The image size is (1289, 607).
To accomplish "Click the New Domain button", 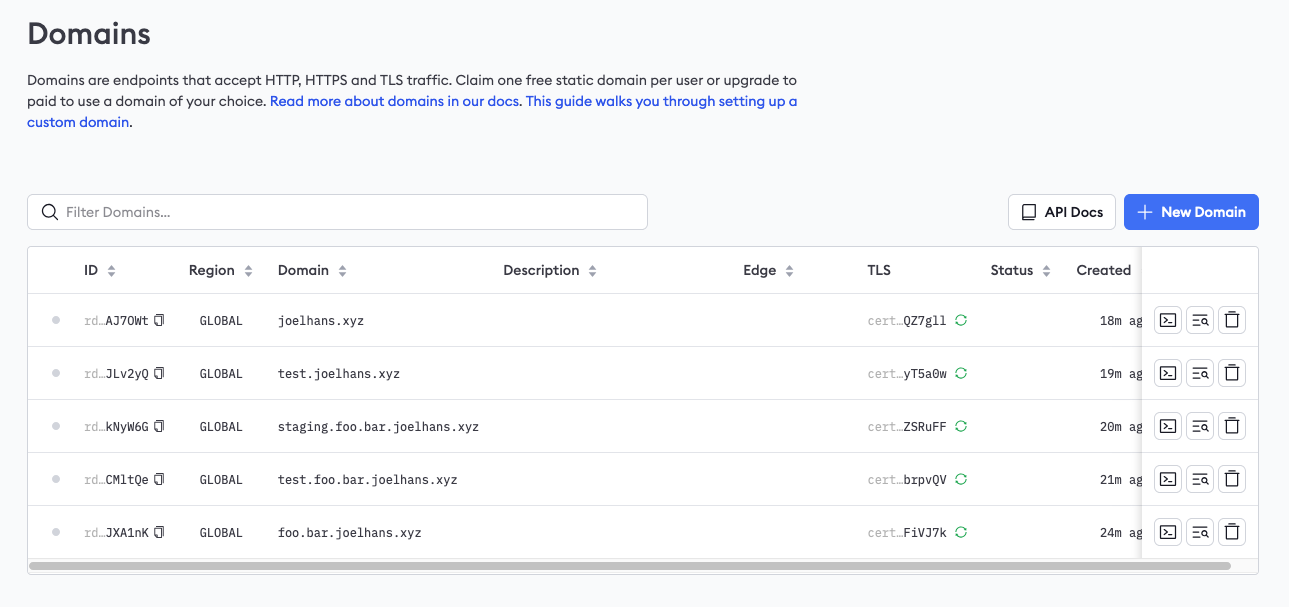I will 1190,212.
